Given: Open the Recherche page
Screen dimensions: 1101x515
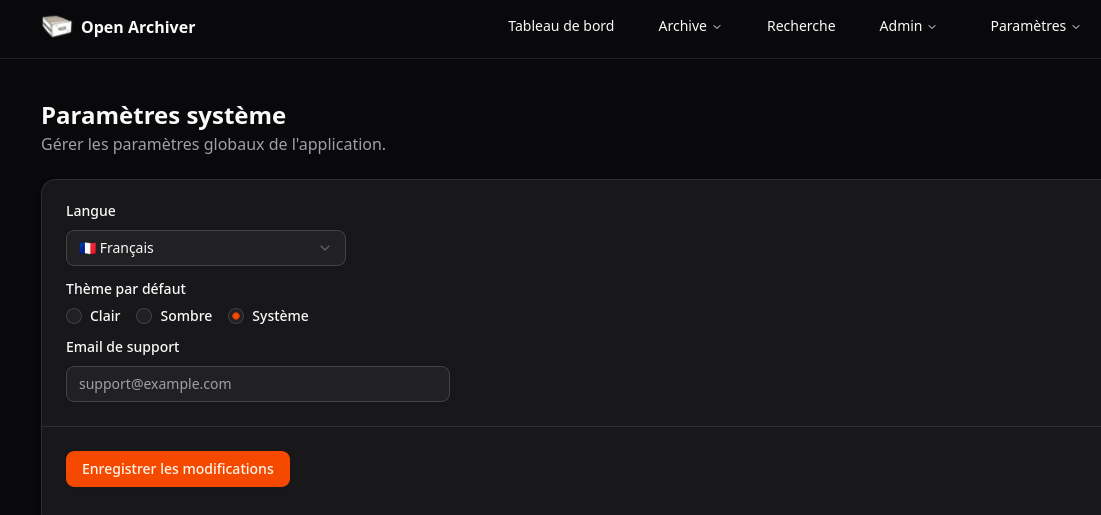Looking at the screenshot, I should [801, 26].
